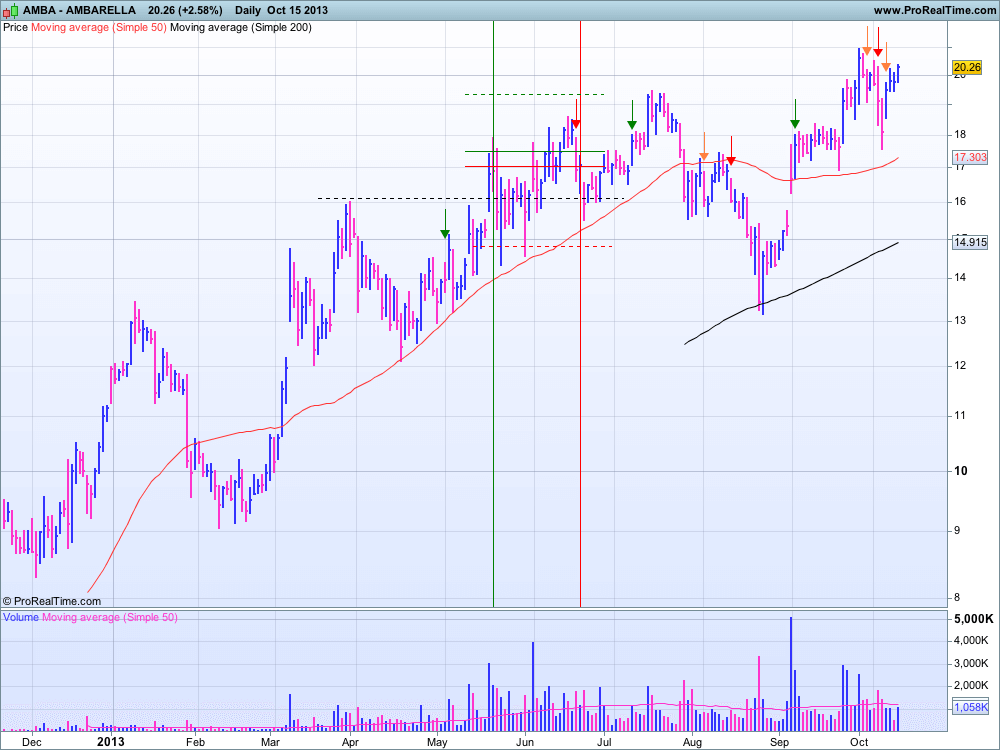
Task: Select the Moving average (Simple 200) label
Action: [241, 27]
